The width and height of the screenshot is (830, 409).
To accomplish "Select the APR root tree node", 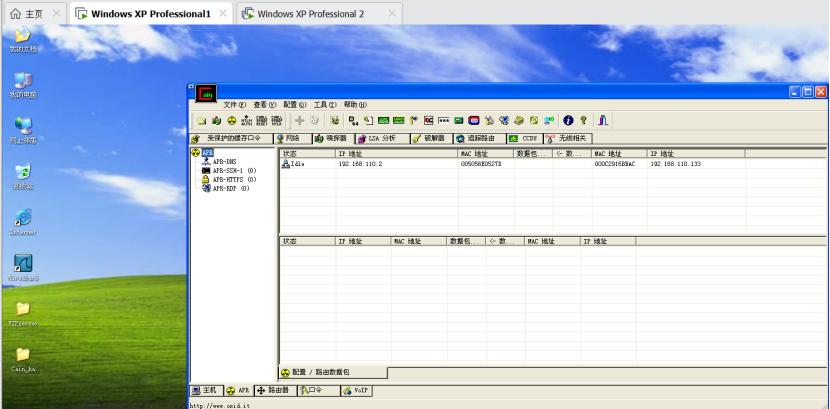I will click(208, 152).
